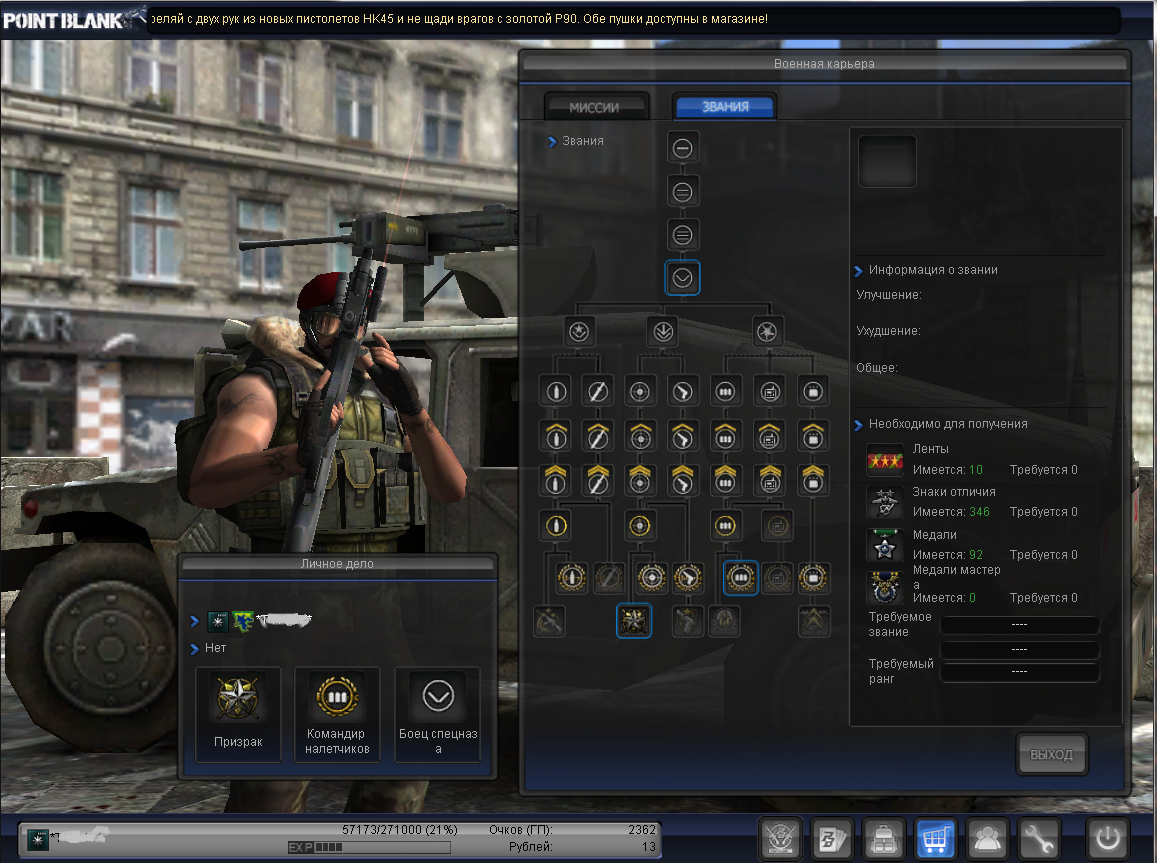Select the plain pack rank icon

click(x=813, y=392)
